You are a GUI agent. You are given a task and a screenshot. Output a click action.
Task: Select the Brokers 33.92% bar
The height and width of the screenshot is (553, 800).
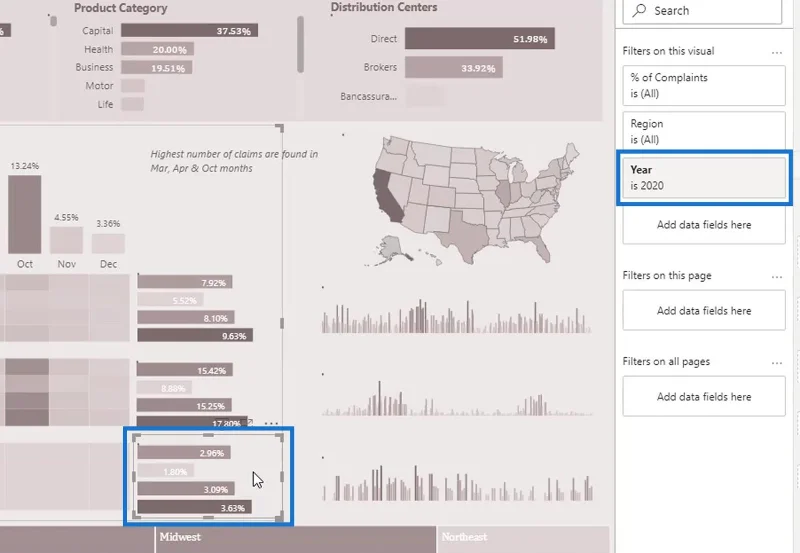[454, 67]
